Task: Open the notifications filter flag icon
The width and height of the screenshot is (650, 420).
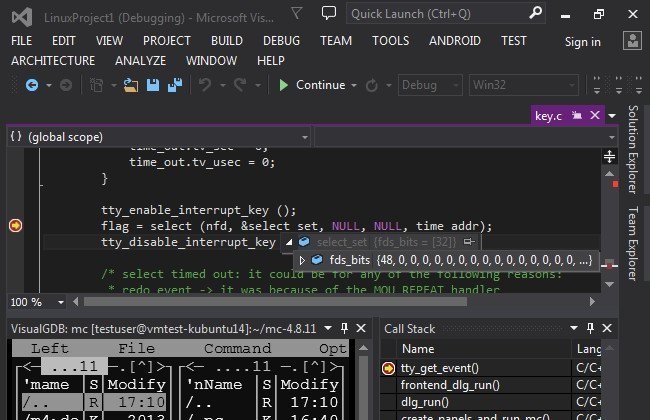Action: coord(296,13)
